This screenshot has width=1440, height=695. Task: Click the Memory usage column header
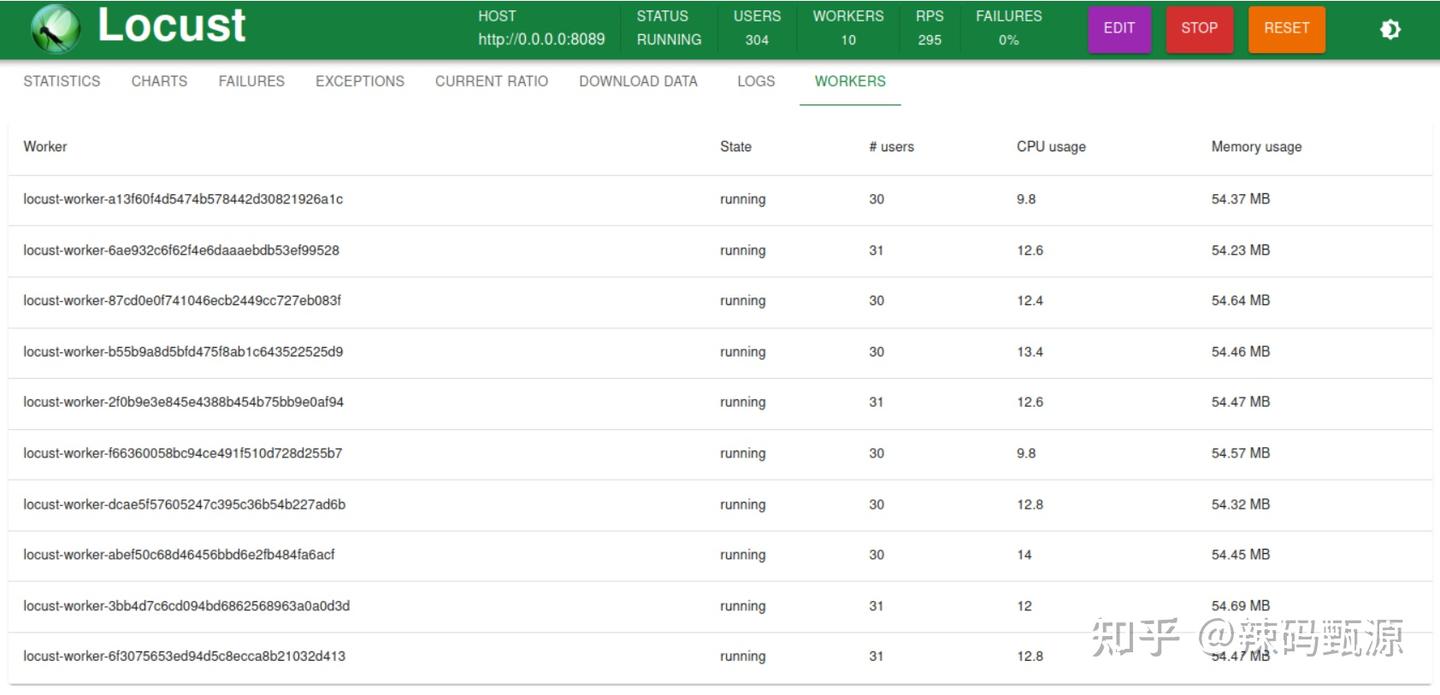click(1256, 147)
